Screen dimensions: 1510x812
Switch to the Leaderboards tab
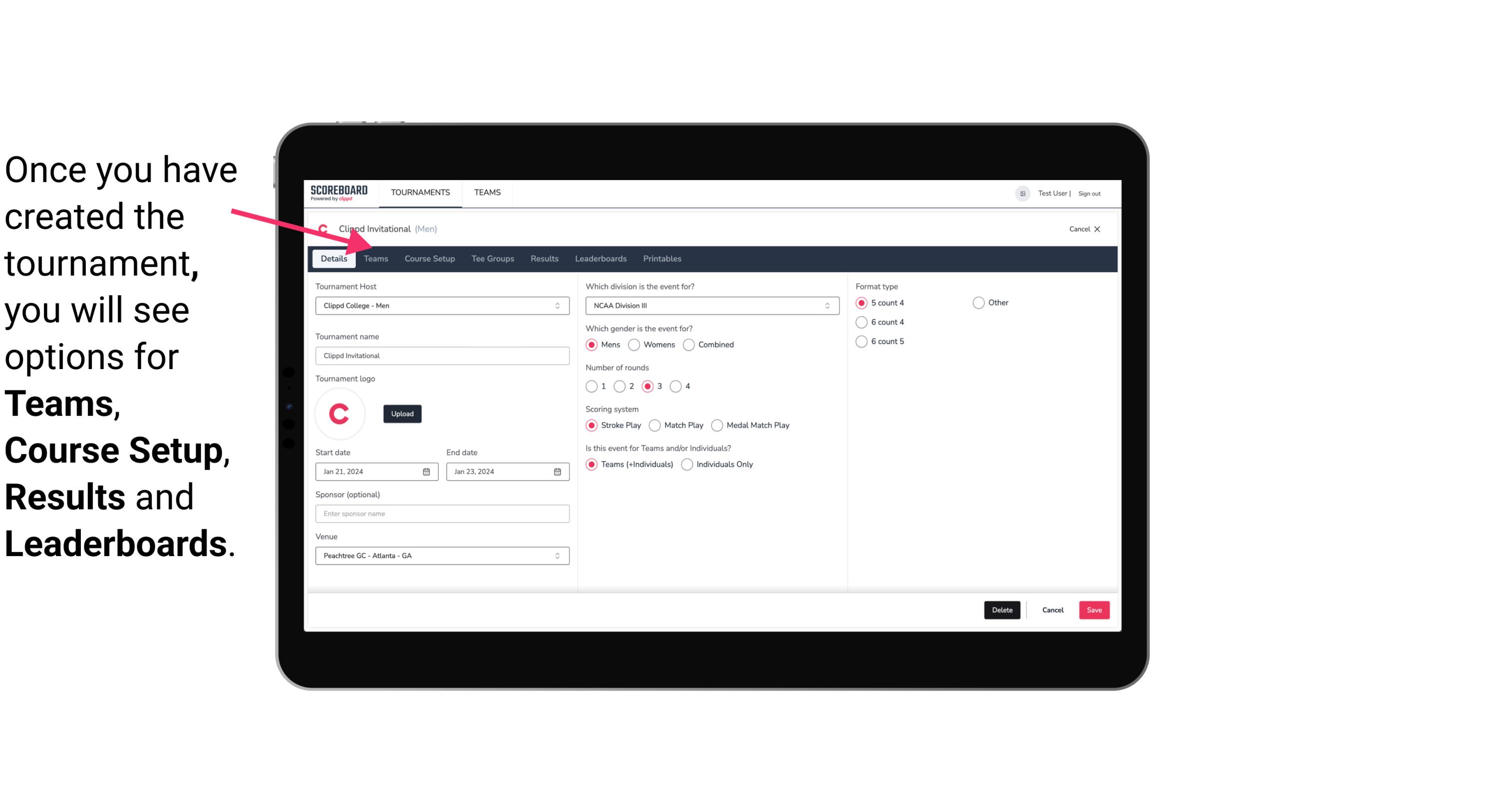[x=600, y=258]
